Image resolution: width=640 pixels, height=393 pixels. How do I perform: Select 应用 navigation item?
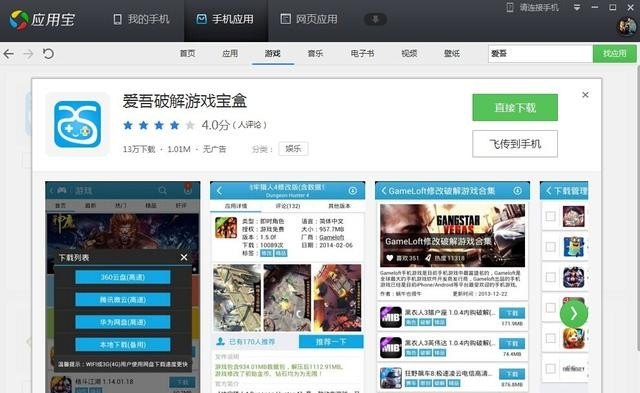230,53
